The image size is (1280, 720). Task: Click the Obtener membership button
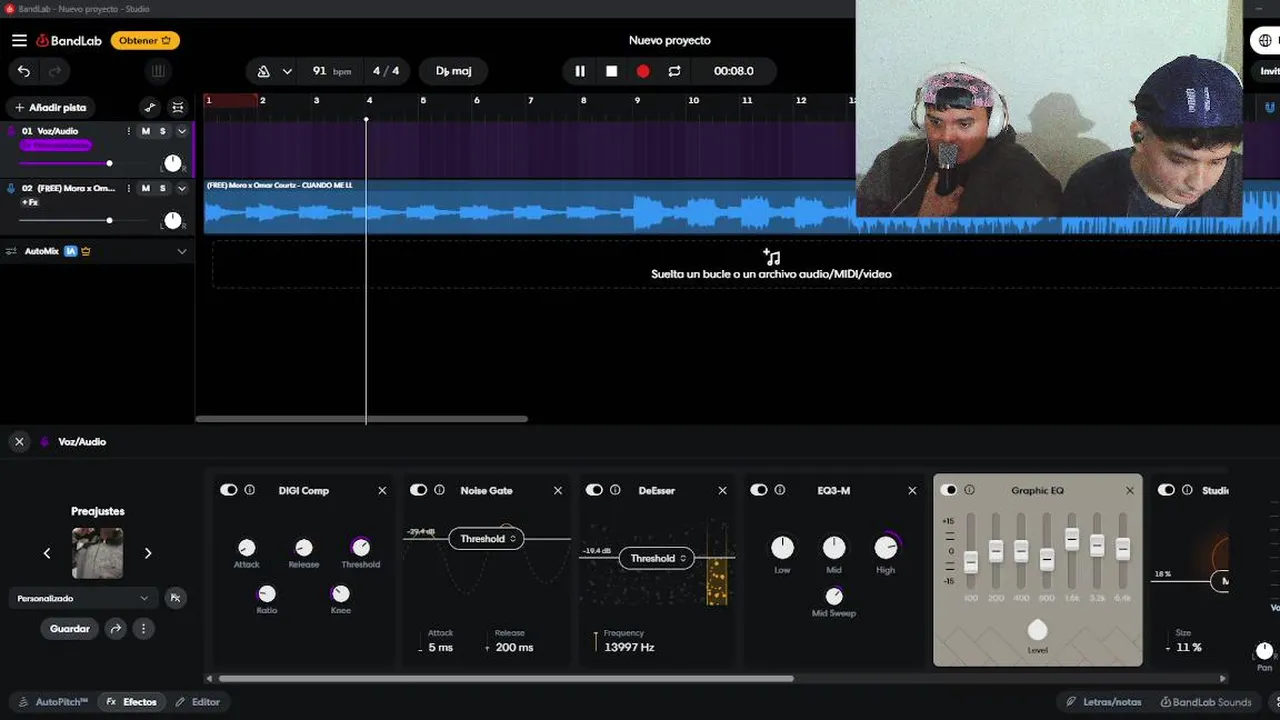(x=146, y=41)
